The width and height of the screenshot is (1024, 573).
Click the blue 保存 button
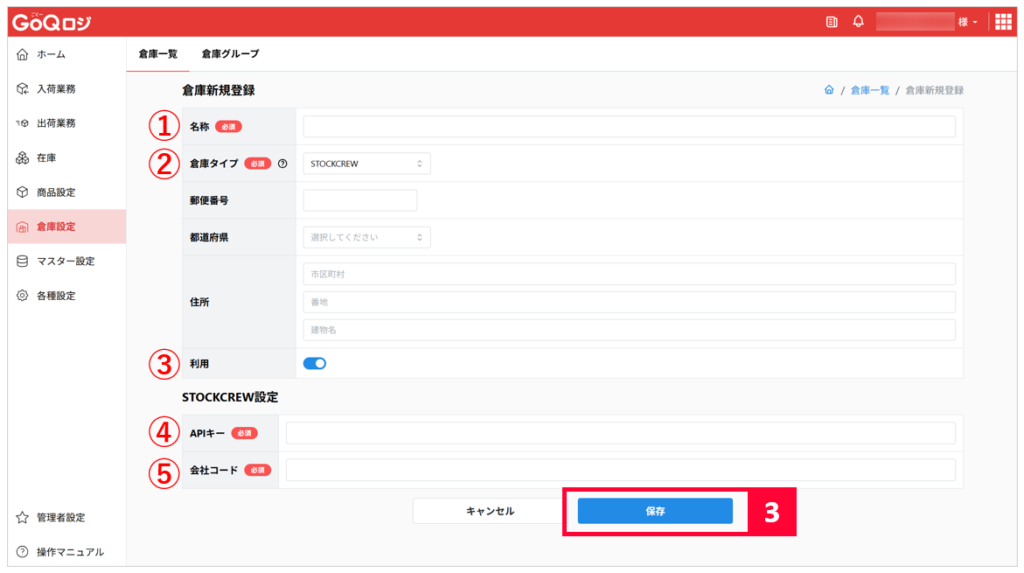(x=655, y=511)
